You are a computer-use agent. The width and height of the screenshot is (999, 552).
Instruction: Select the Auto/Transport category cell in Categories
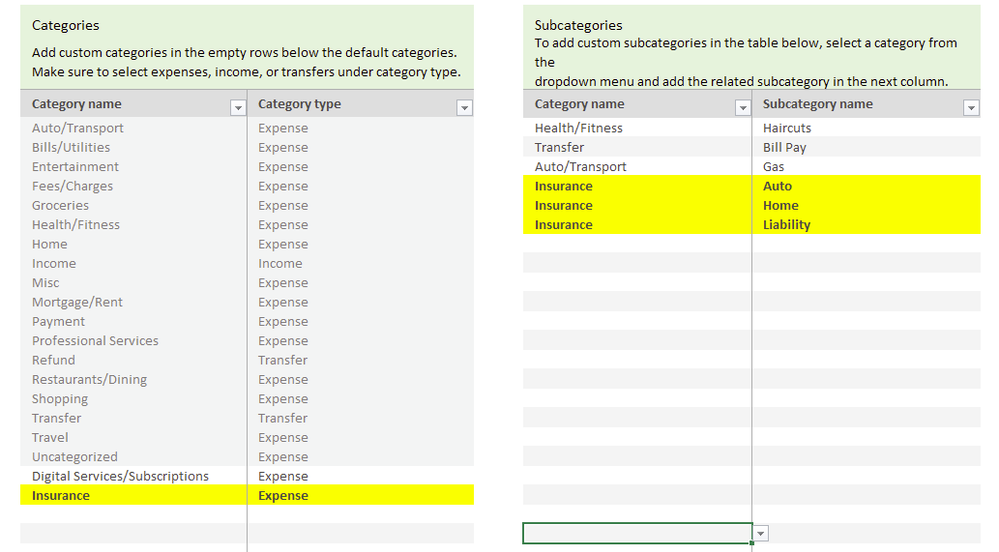tap(133, 127)
